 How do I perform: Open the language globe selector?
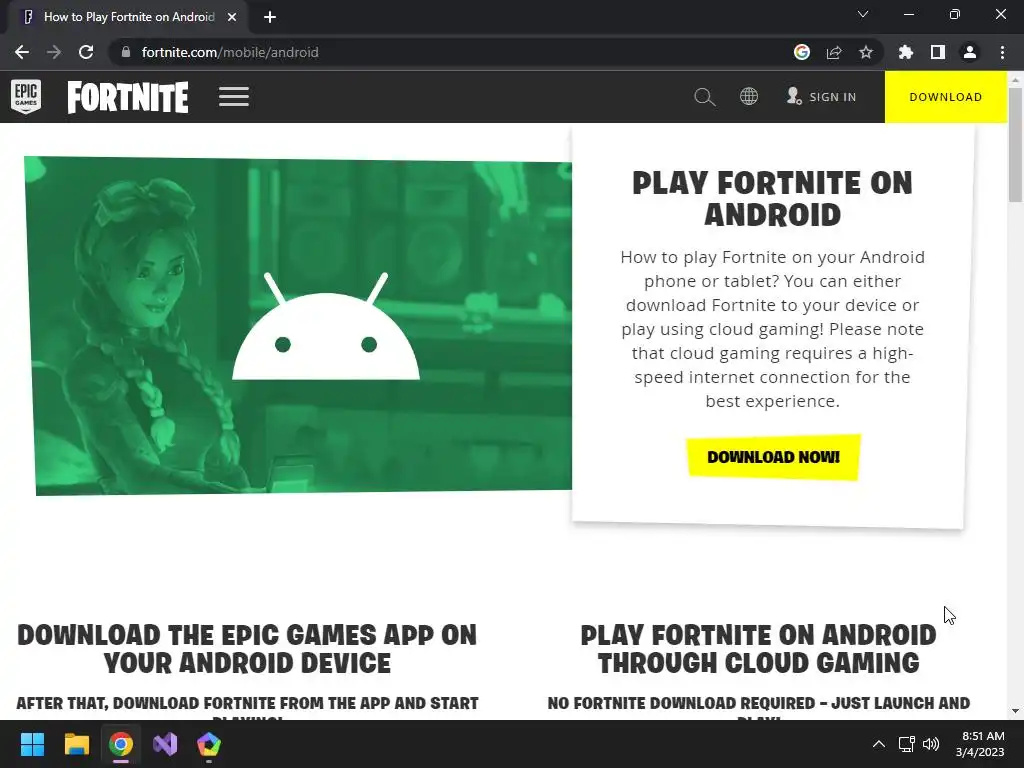tap(749, 97)
